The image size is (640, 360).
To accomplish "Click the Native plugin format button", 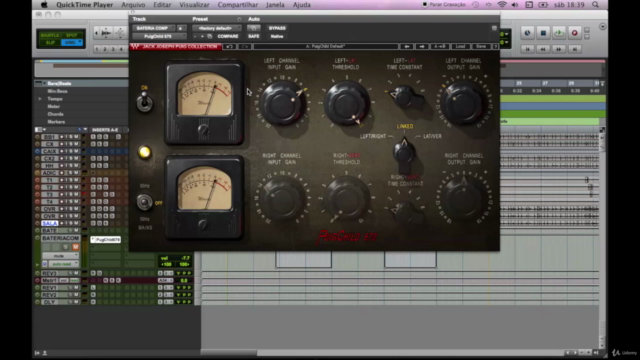I will tap(277, 36).
